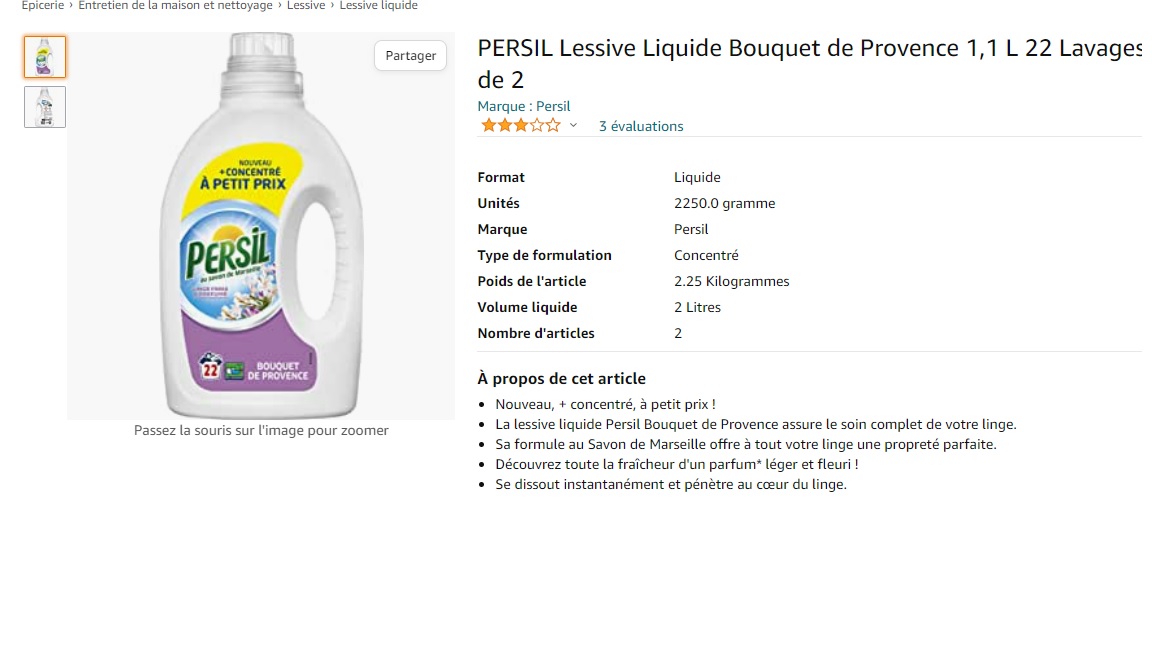This screenshot has width=1152, height=648.
Task: Click the '2.25 Kilogrammes' weight value
Action: click(x=731, y=281)
